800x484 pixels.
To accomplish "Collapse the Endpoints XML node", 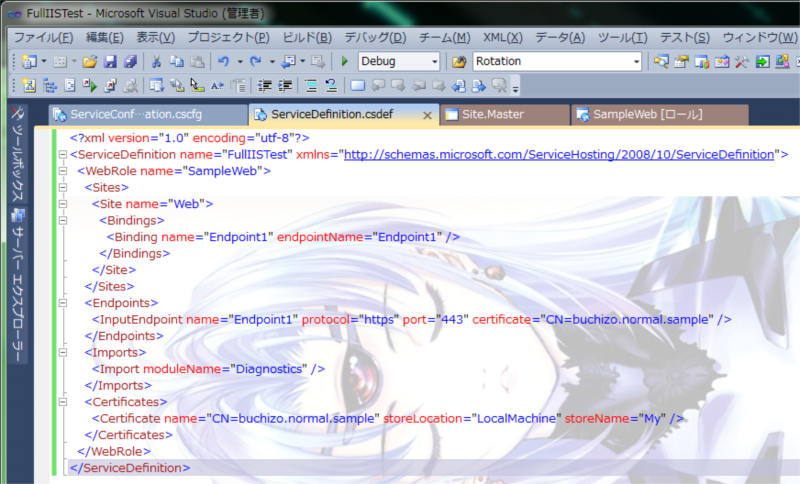I will coord(63,303).
